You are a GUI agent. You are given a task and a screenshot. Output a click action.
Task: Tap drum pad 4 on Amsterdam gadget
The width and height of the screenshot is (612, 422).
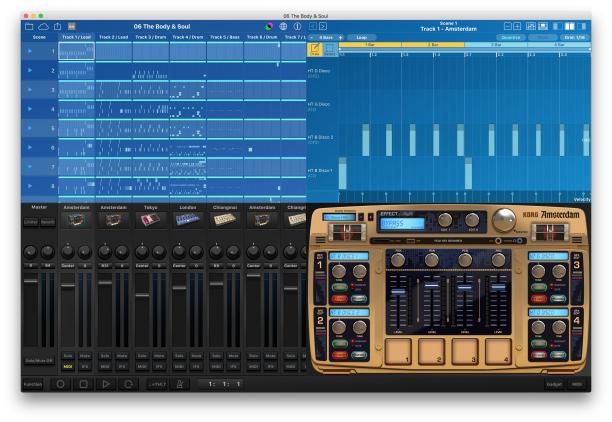click(498, 352)
